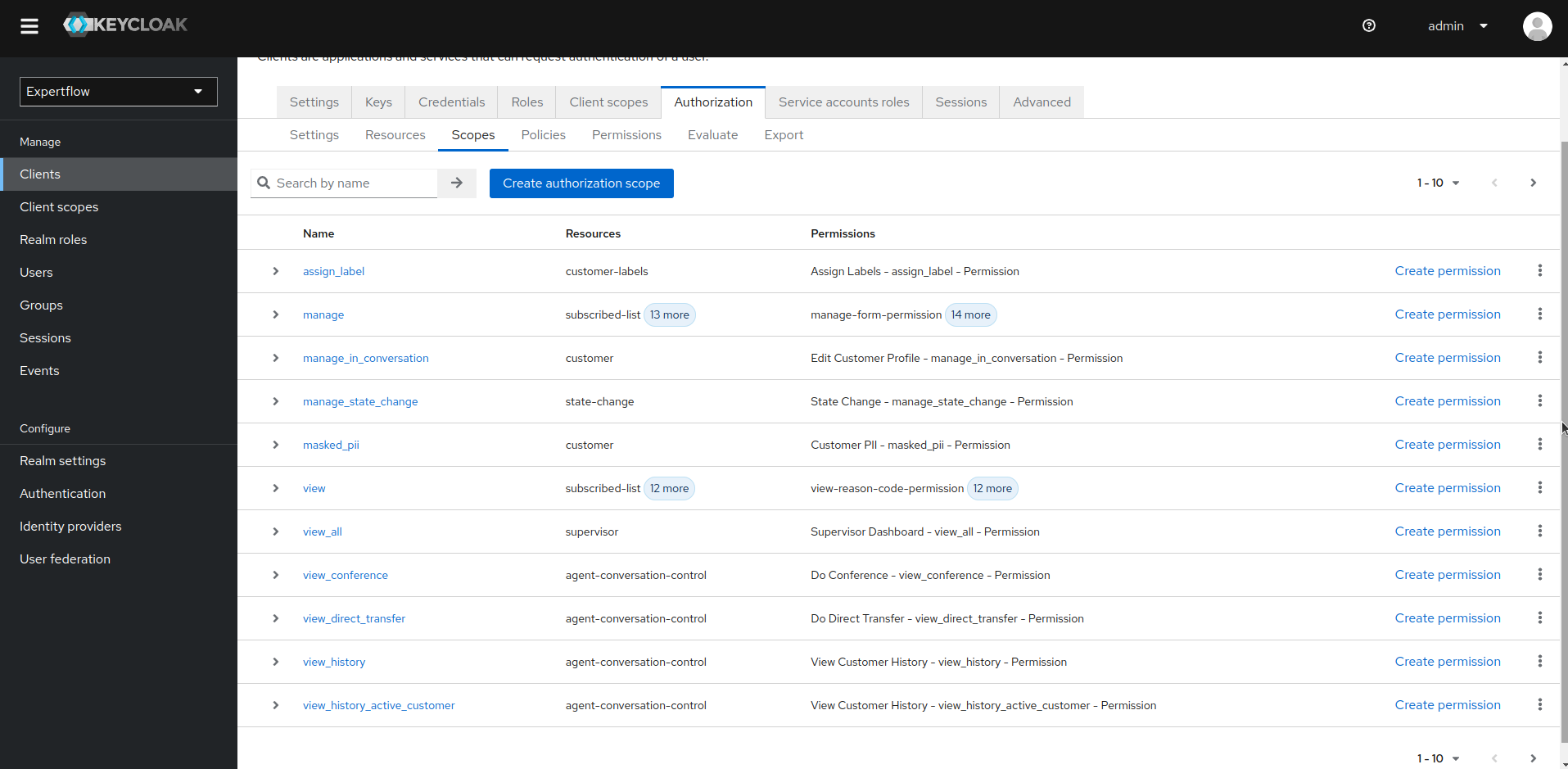Open the Expertflow realm selector
Screen dimensions: 1568x769
[117, 91]
